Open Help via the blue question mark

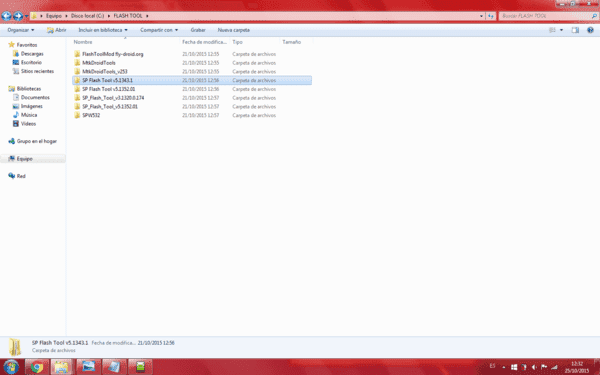[x=590, y=30]
